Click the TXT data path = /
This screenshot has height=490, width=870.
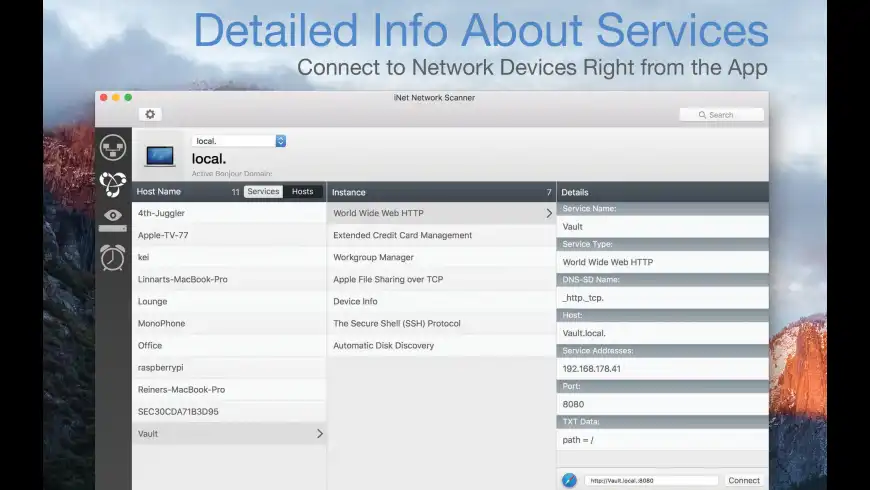click(662, 440)
